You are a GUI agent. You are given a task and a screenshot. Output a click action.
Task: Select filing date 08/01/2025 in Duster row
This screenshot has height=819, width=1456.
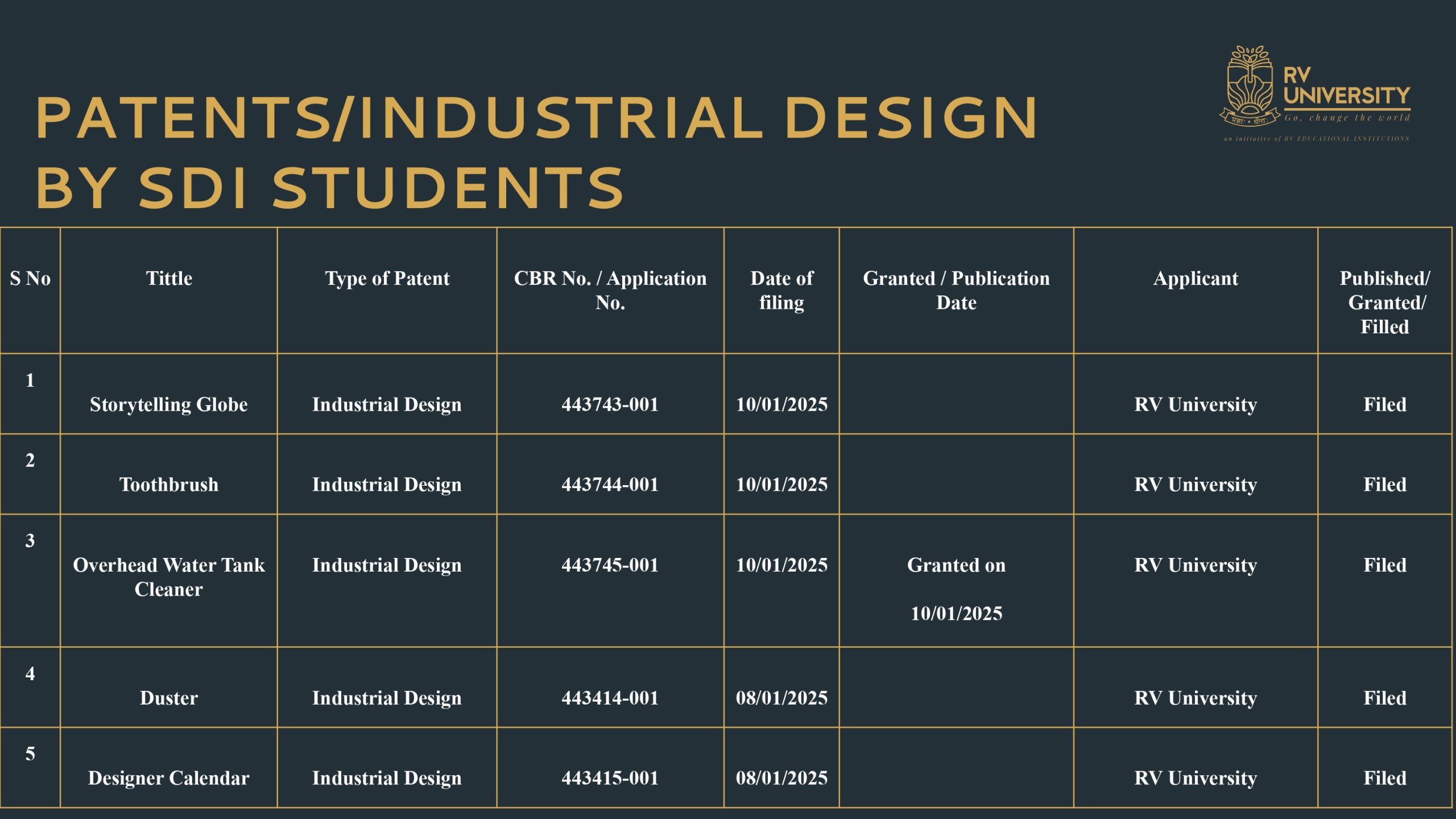point(781,698)
